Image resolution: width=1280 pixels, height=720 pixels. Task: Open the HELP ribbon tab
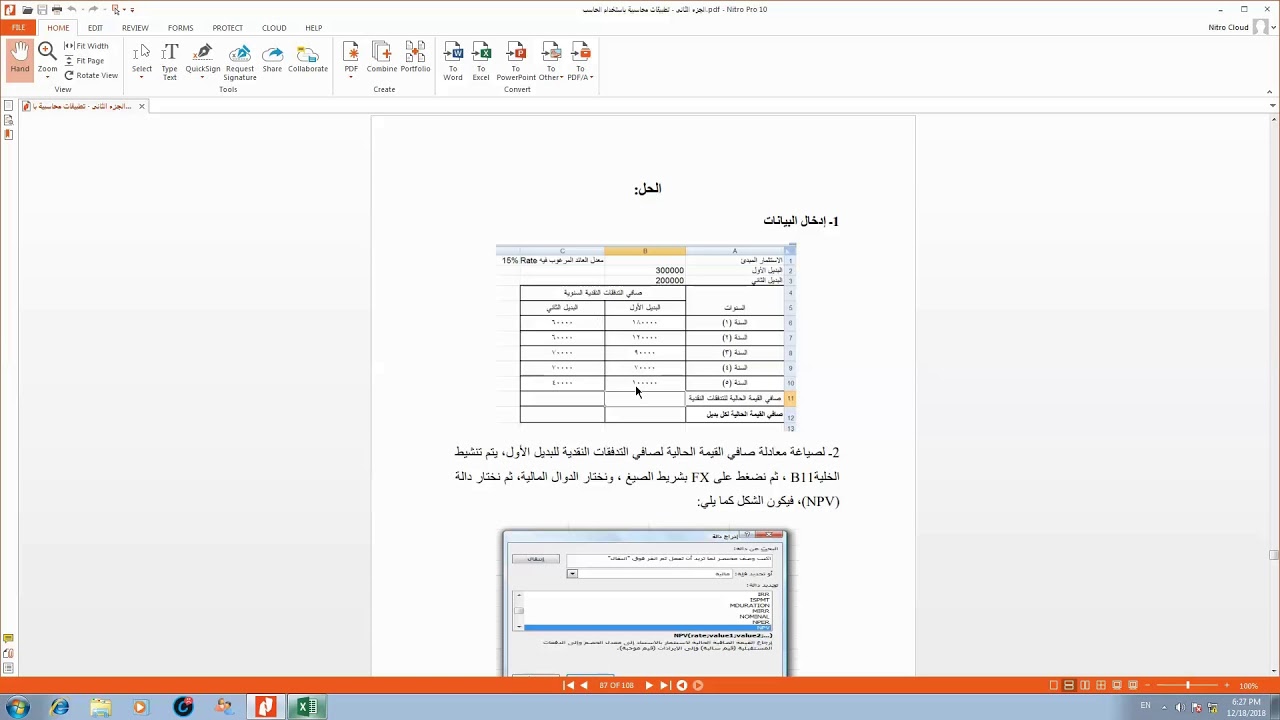pyautogui.click(x=313, y=28)
